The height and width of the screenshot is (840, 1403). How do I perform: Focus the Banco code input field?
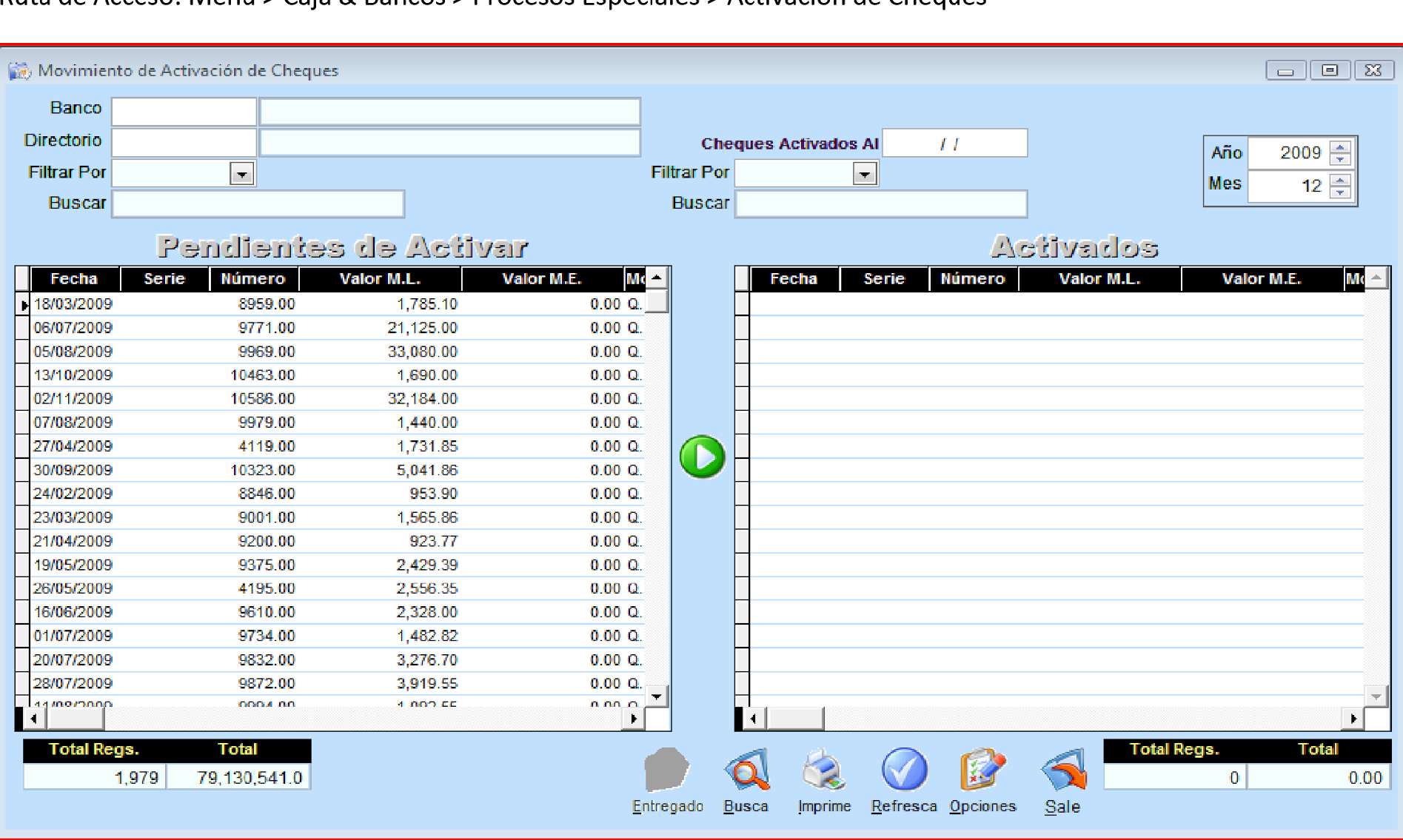coord(184,112)
